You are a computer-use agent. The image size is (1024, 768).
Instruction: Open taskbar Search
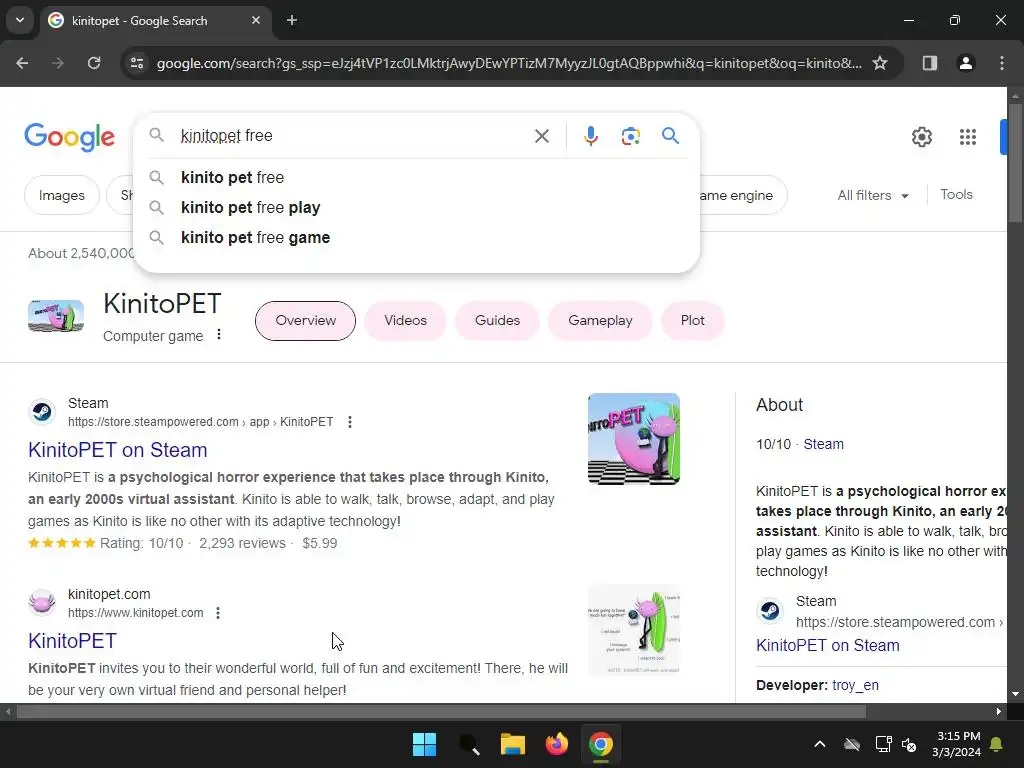[x=469, y=744]
